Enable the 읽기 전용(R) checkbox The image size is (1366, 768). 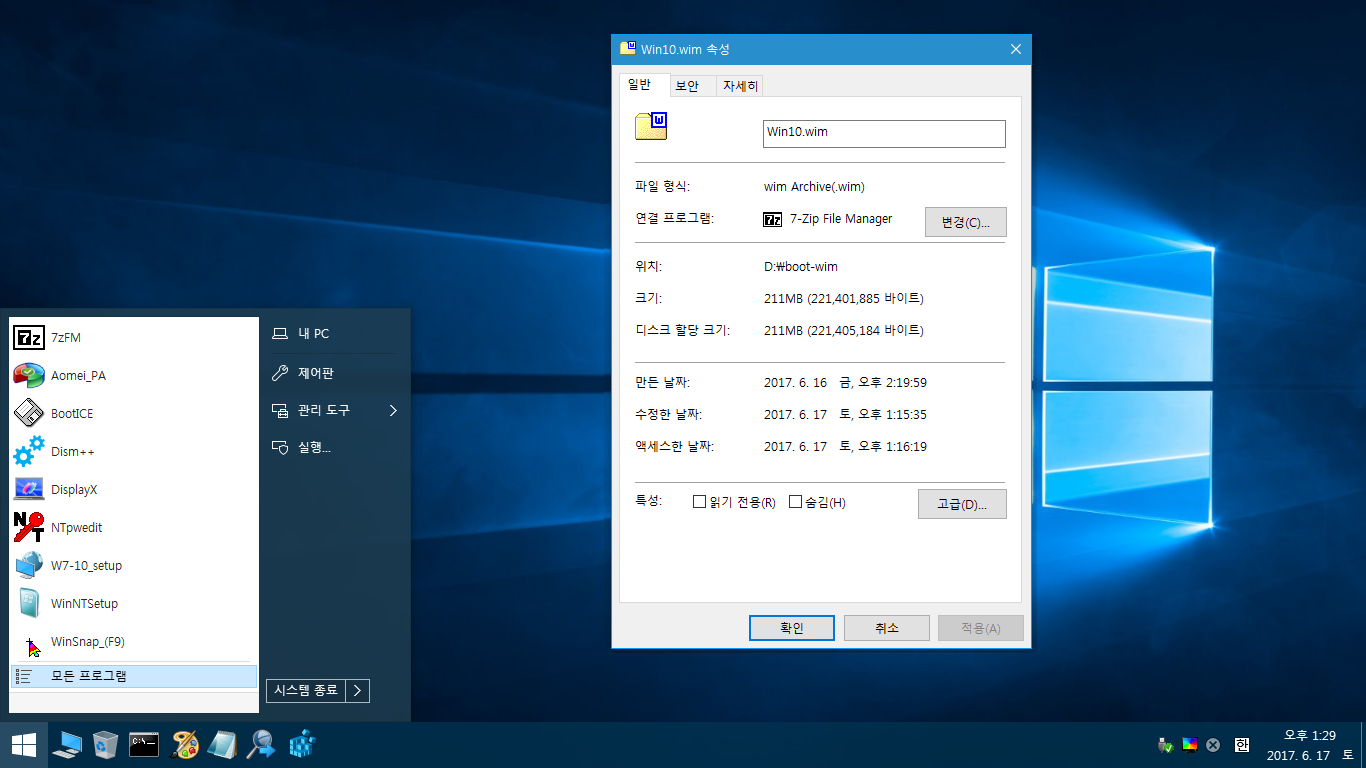[700, 502]
